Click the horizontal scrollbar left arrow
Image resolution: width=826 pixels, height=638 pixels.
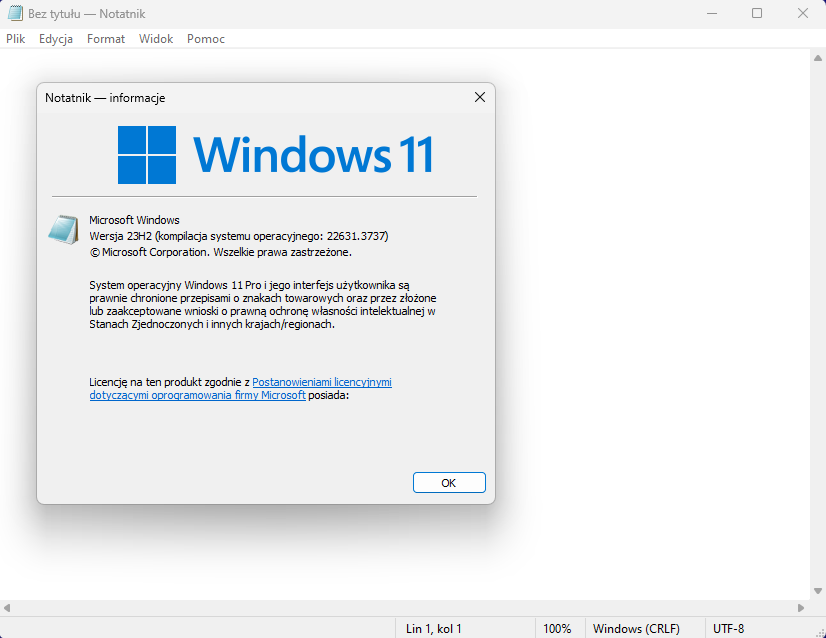pyautogui.click(x=7, y=607)
